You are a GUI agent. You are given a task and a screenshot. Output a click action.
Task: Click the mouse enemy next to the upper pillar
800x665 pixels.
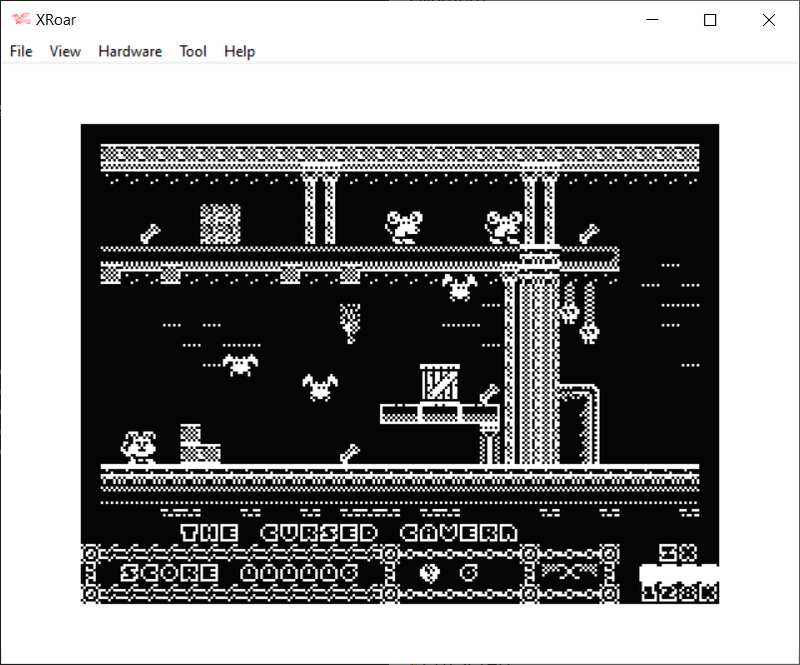click(505, 226)
